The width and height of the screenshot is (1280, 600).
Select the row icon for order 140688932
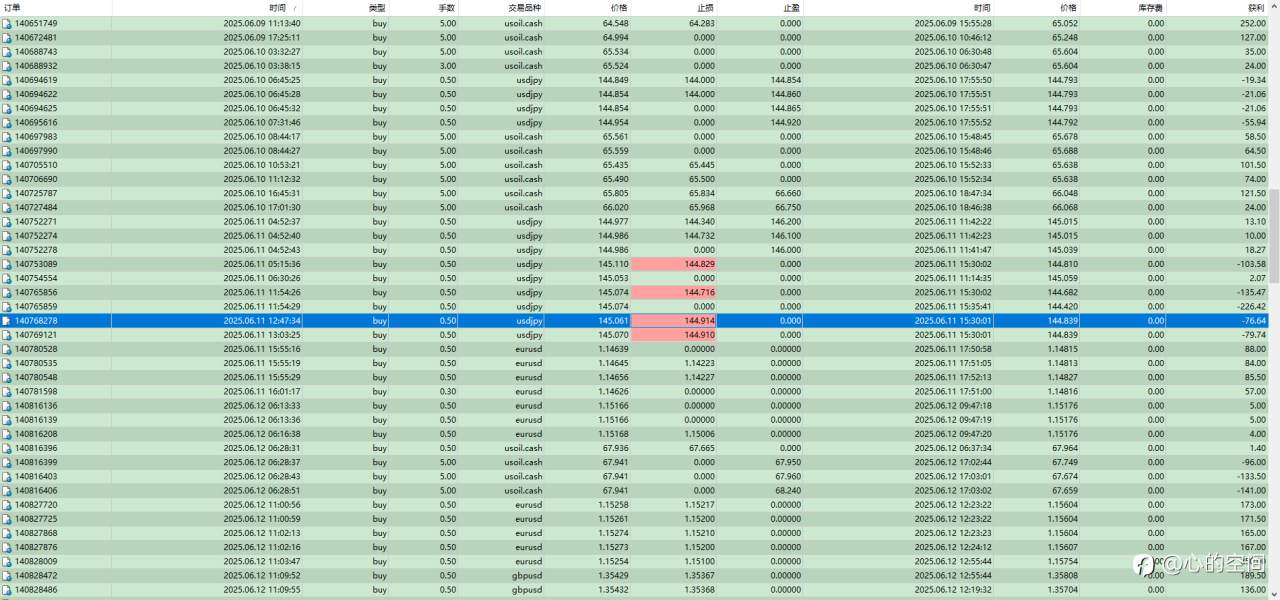[6, 66]
